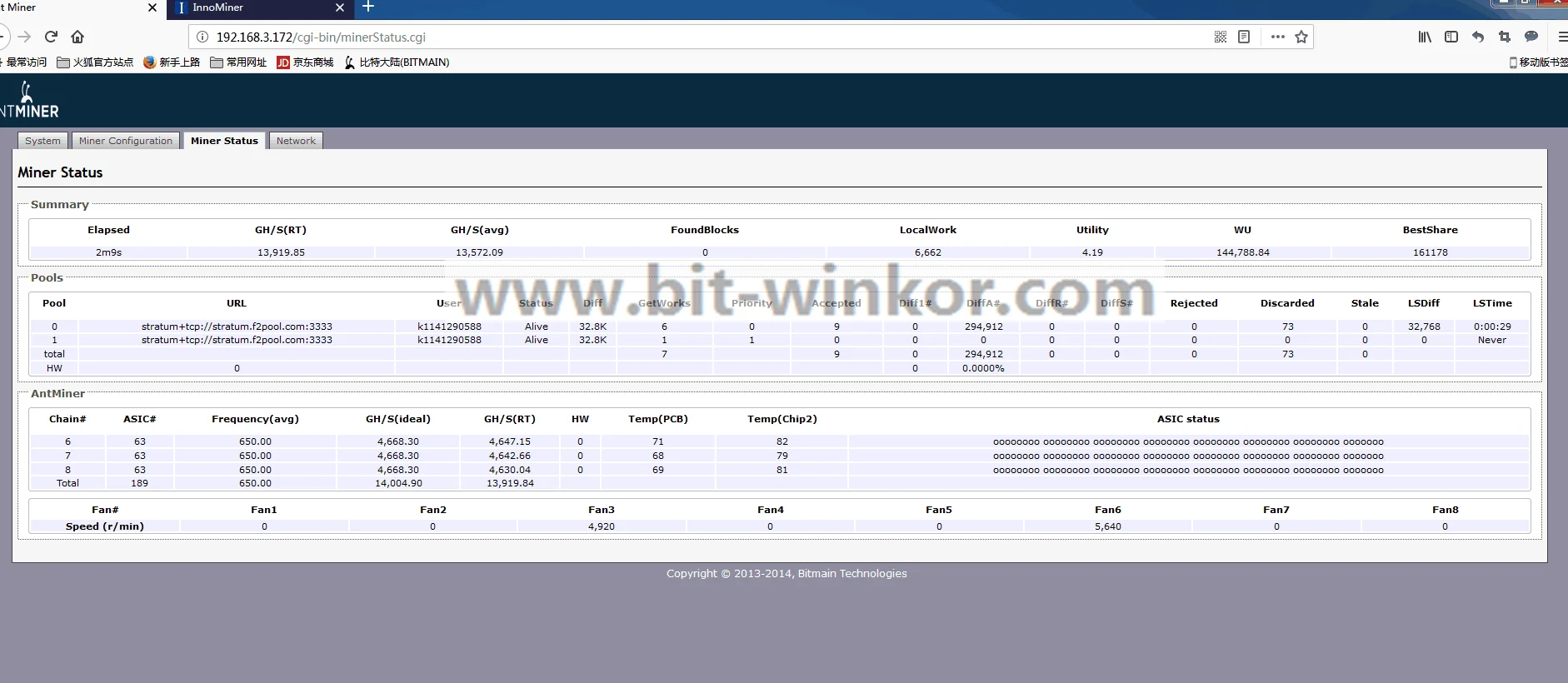Open the QR code icon in address bar
The width and height of the screenshot is (1568, 683).
click(1220, 37)
